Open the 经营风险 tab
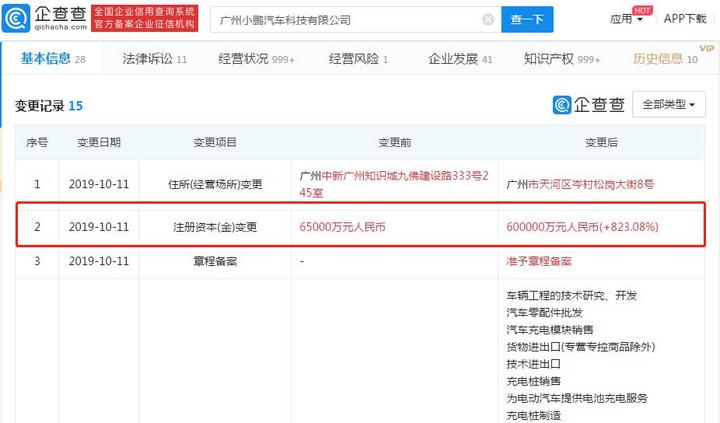The width and height of the screenshot is (720, 423). click(358, 59)
